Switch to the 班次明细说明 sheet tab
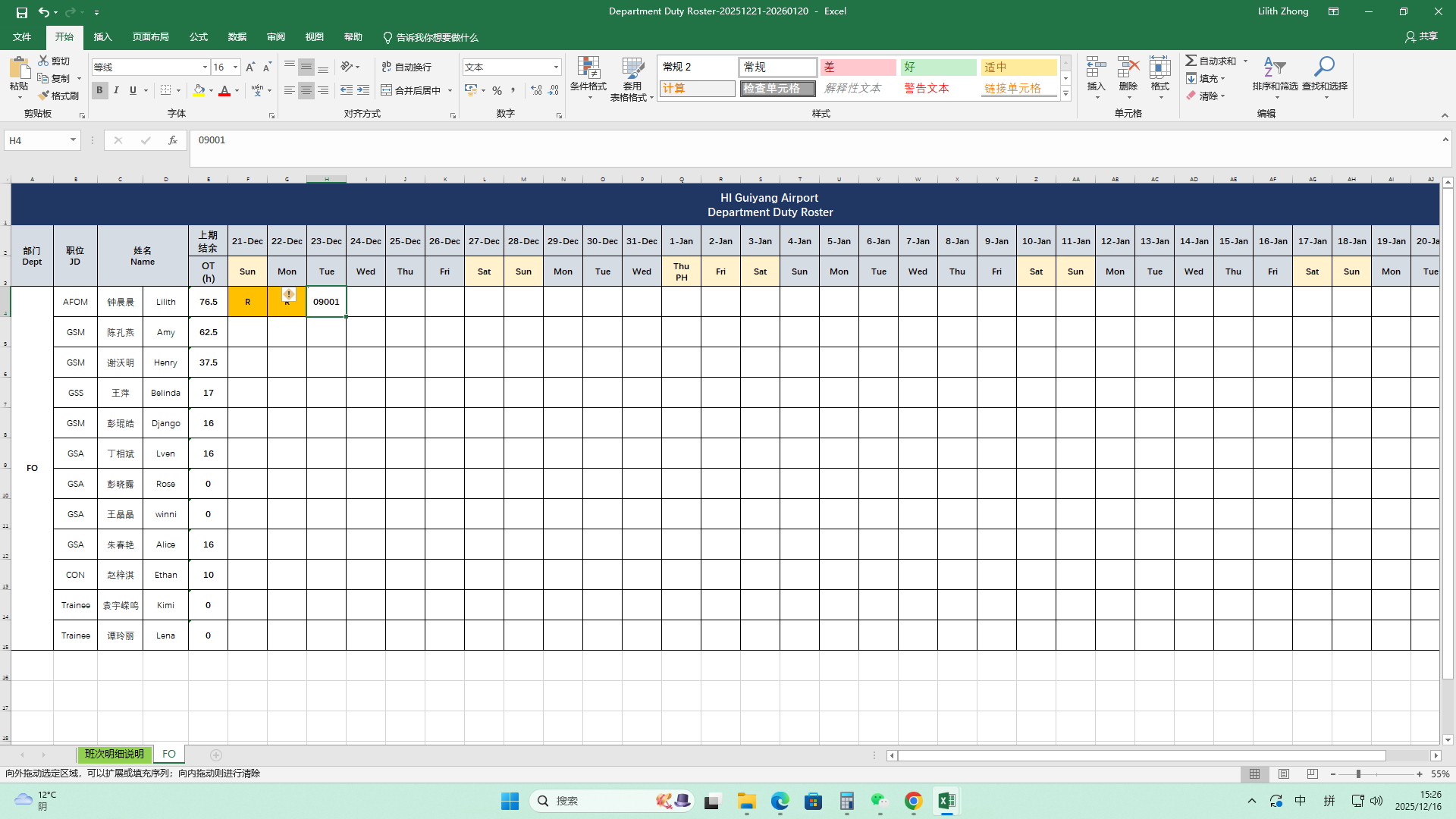The width and height of the screenshot is (1456, 819). [x=114, y=754]
